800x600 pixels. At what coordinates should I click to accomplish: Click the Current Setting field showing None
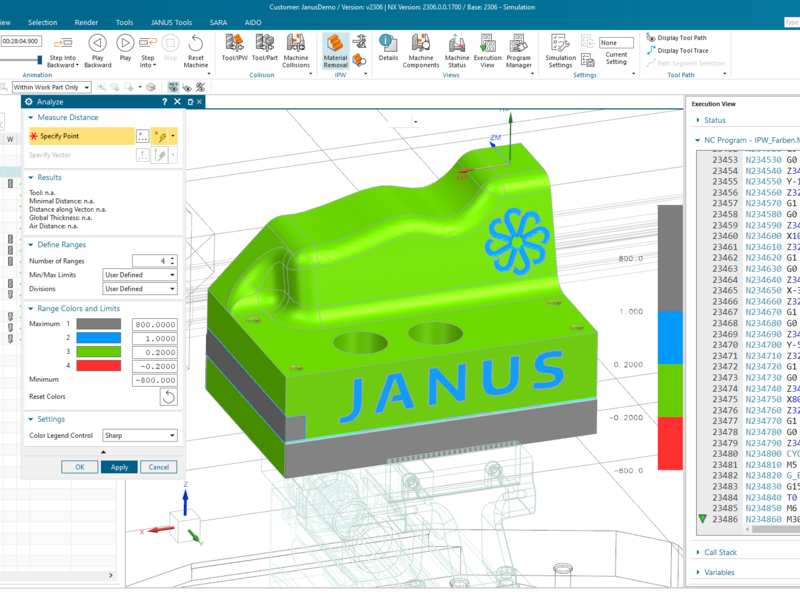click(616, 43)
